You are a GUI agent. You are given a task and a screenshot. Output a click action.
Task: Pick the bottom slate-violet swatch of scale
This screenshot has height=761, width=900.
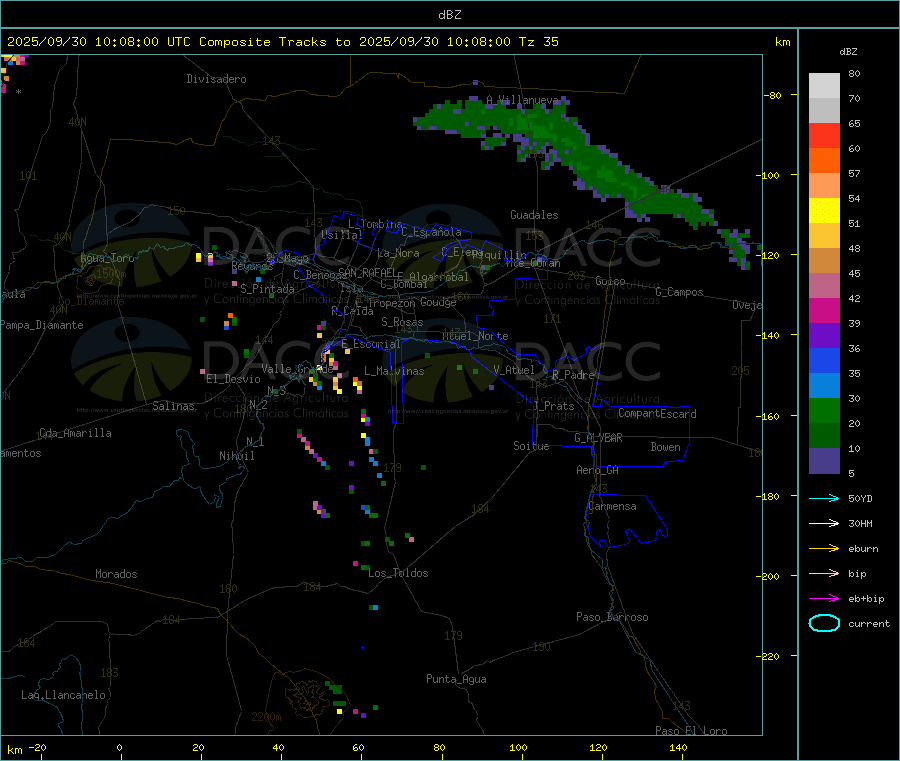824,461
